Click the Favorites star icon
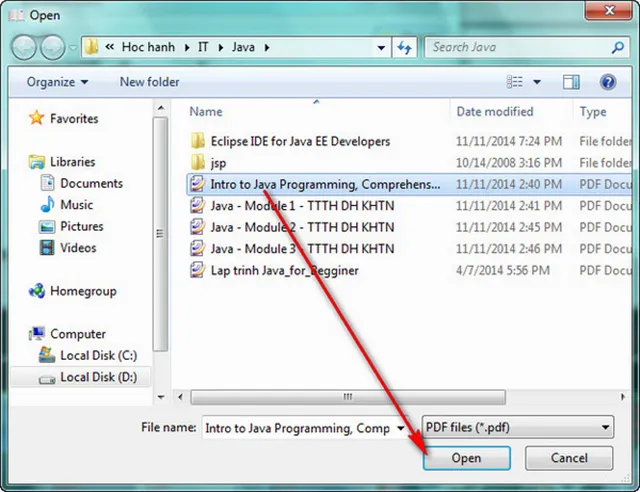 pyautogui.click(x=37, y=118)
